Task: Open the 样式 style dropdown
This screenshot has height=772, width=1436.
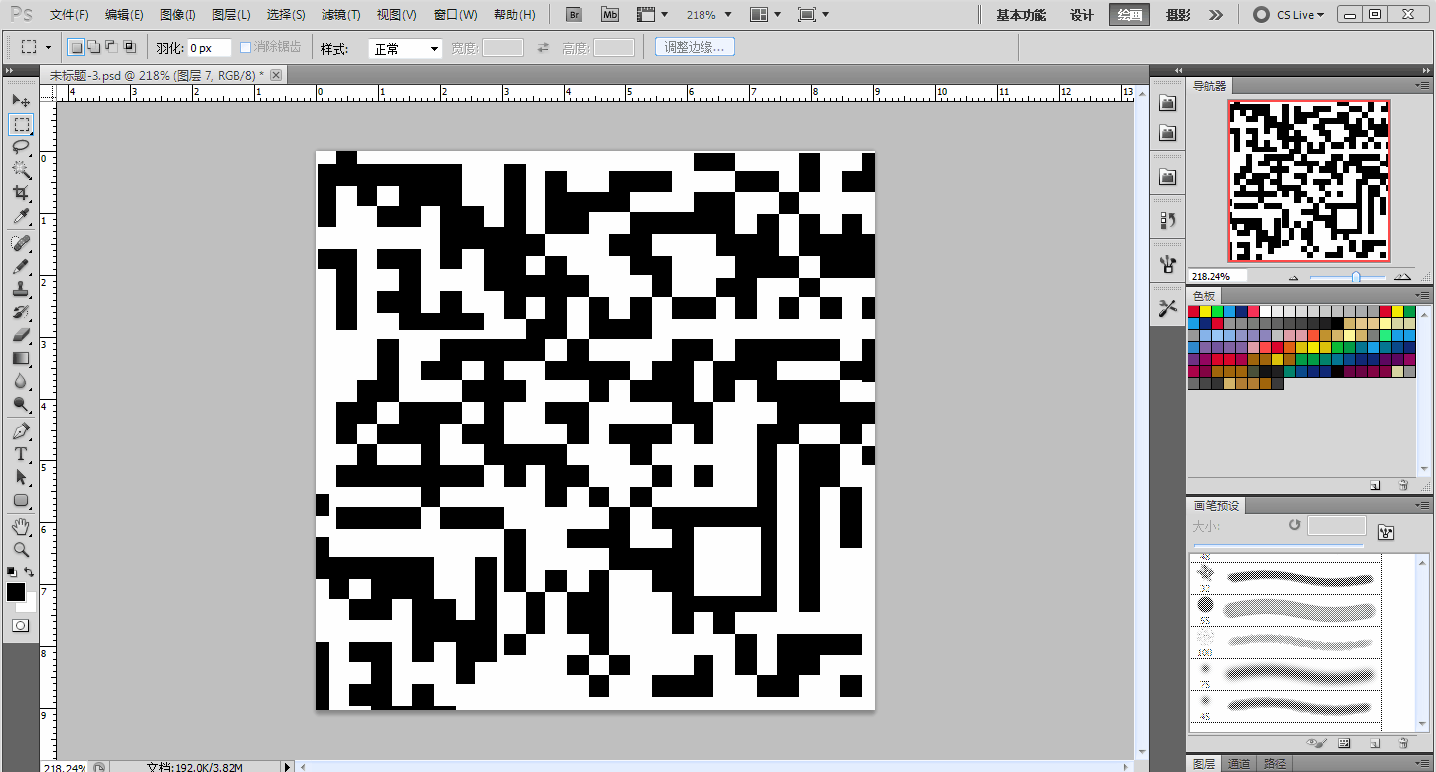Action: [406, 48]
